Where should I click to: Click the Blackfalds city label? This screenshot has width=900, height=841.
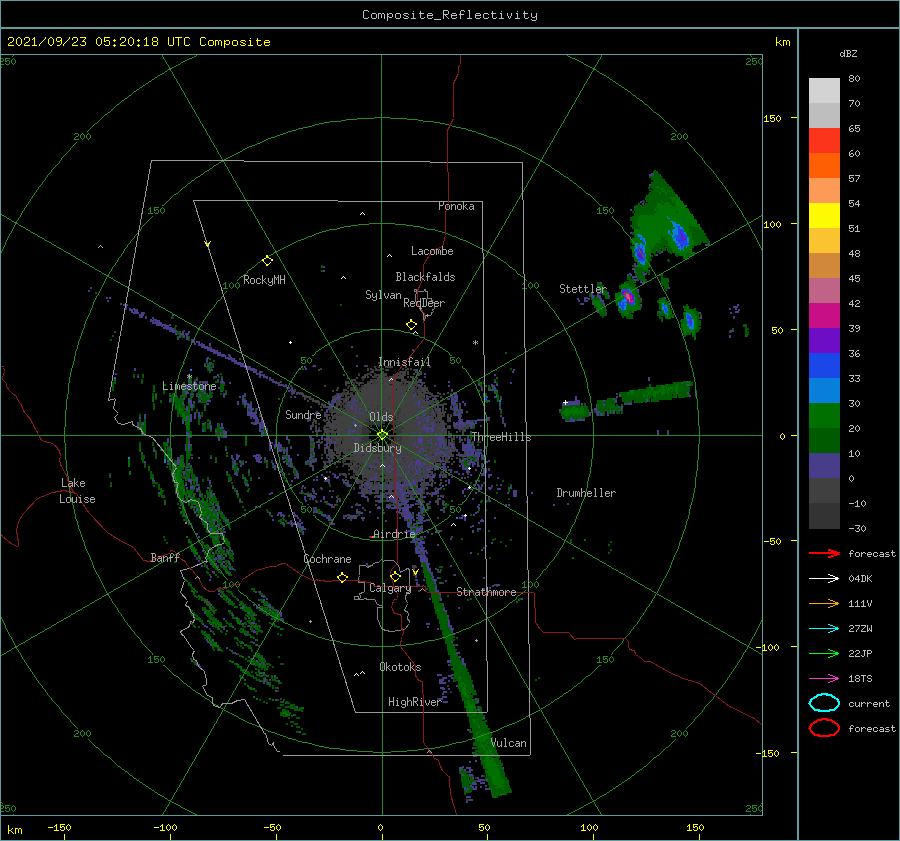[425, 277]
